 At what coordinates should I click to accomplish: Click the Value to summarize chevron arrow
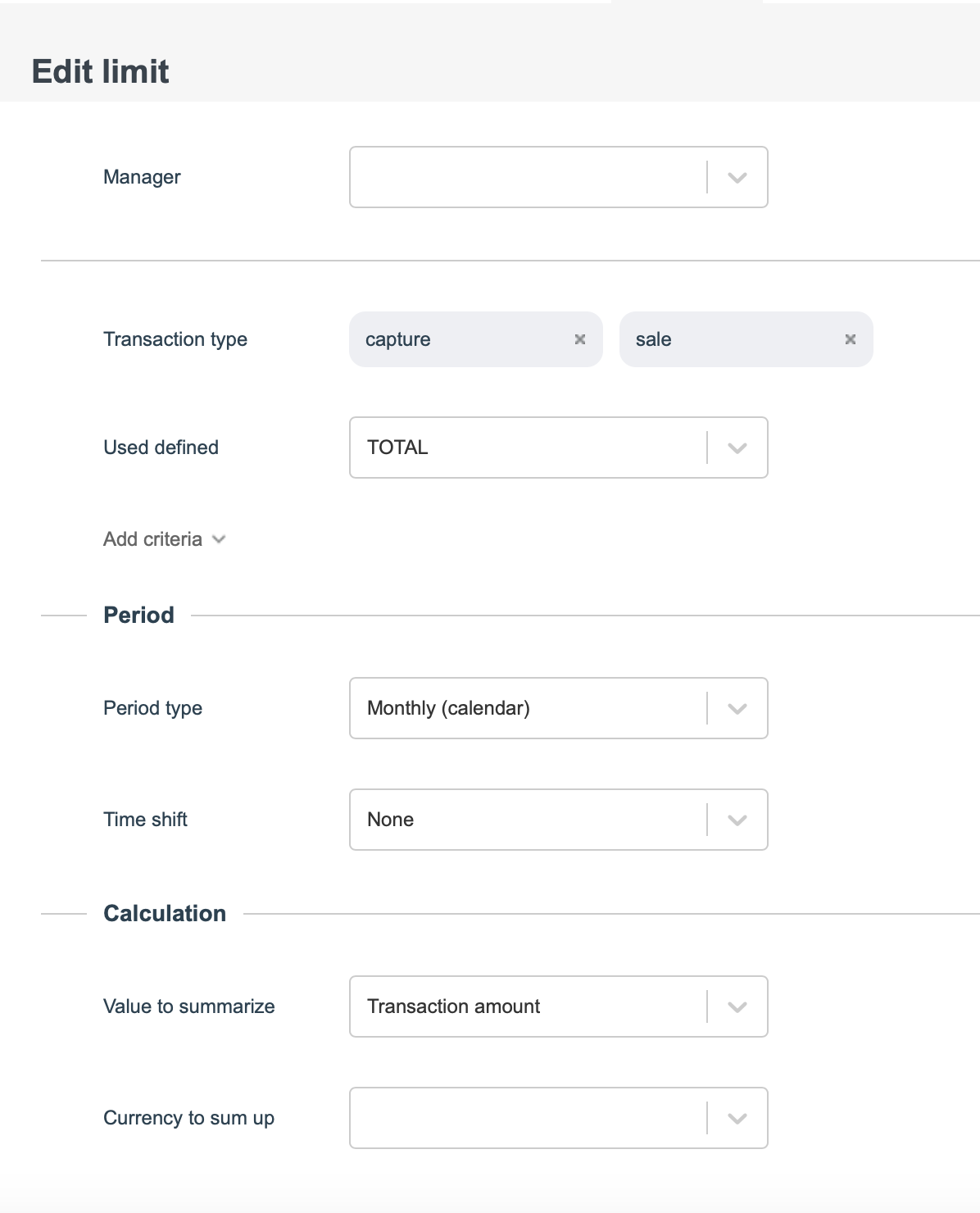tap(737, 1007)
